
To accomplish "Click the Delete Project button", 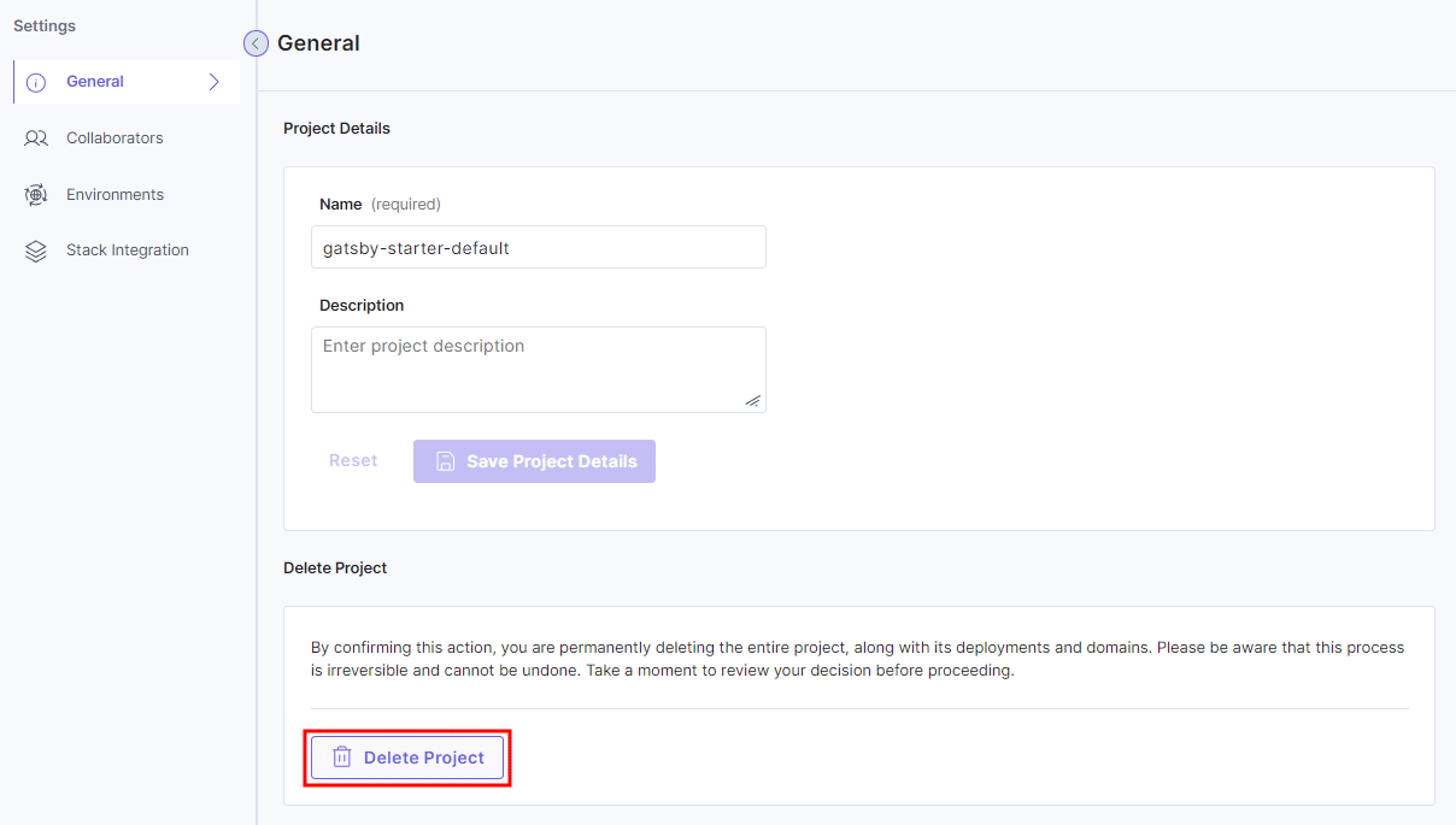I will coord(407,758).
